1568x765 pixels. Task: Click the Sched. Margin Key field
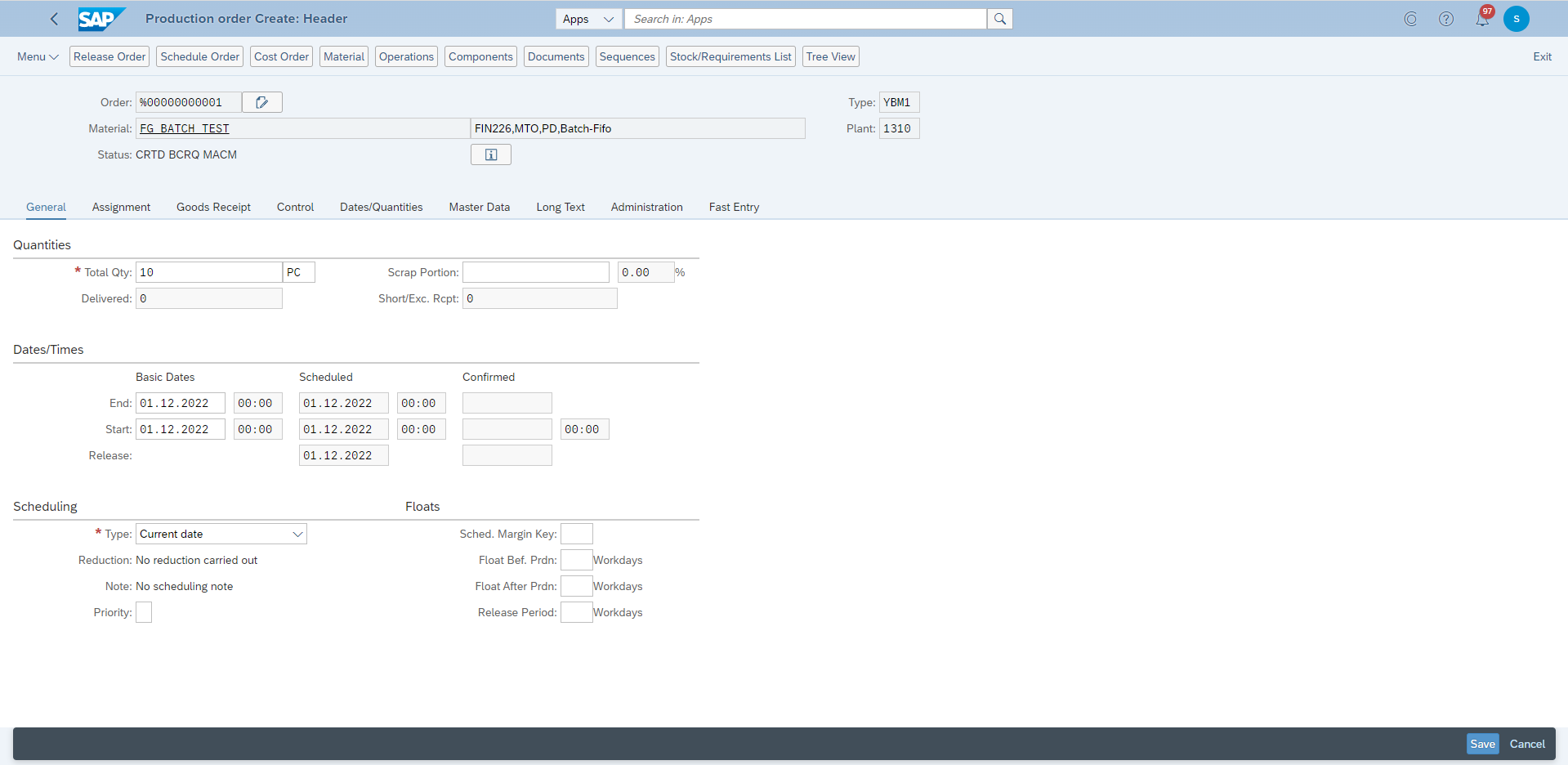pos(577,534)
